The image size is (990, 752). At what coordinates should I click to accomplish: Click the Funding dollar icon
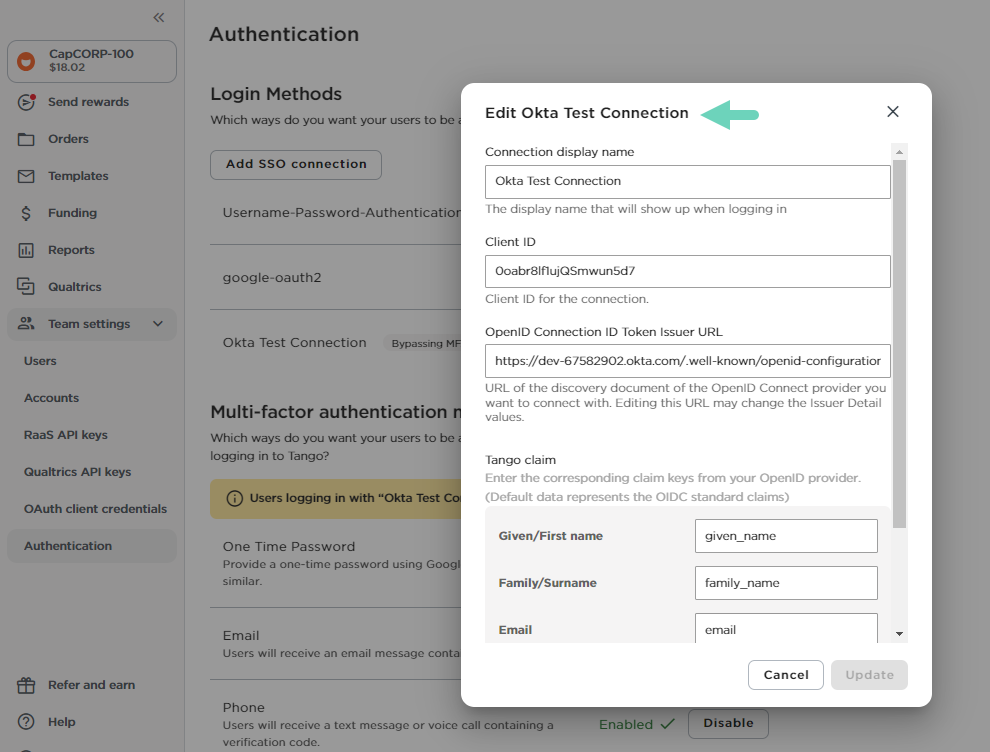[x=26, y=213]
